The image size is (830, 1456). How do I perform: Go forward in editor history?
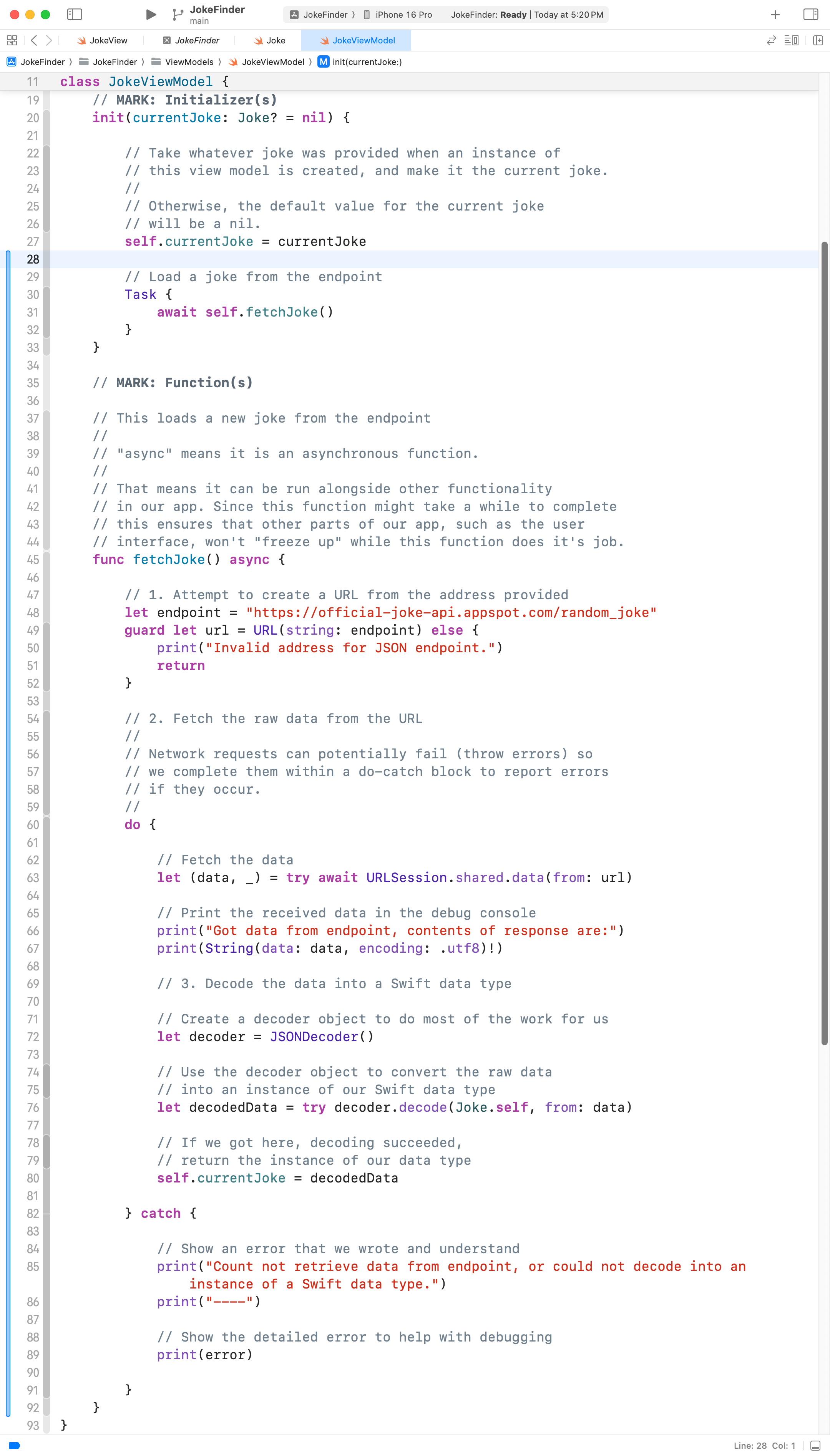pyautogui.click(x=49, y=40)
